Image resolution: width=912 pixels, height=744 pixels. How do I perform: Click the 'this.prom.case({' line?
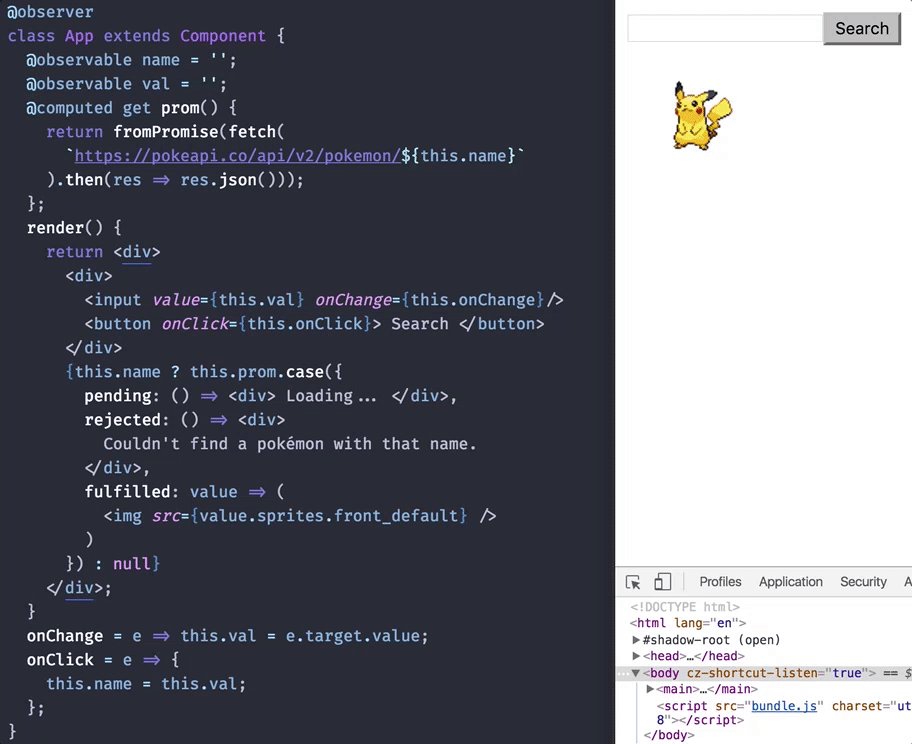tap(204, 372)
